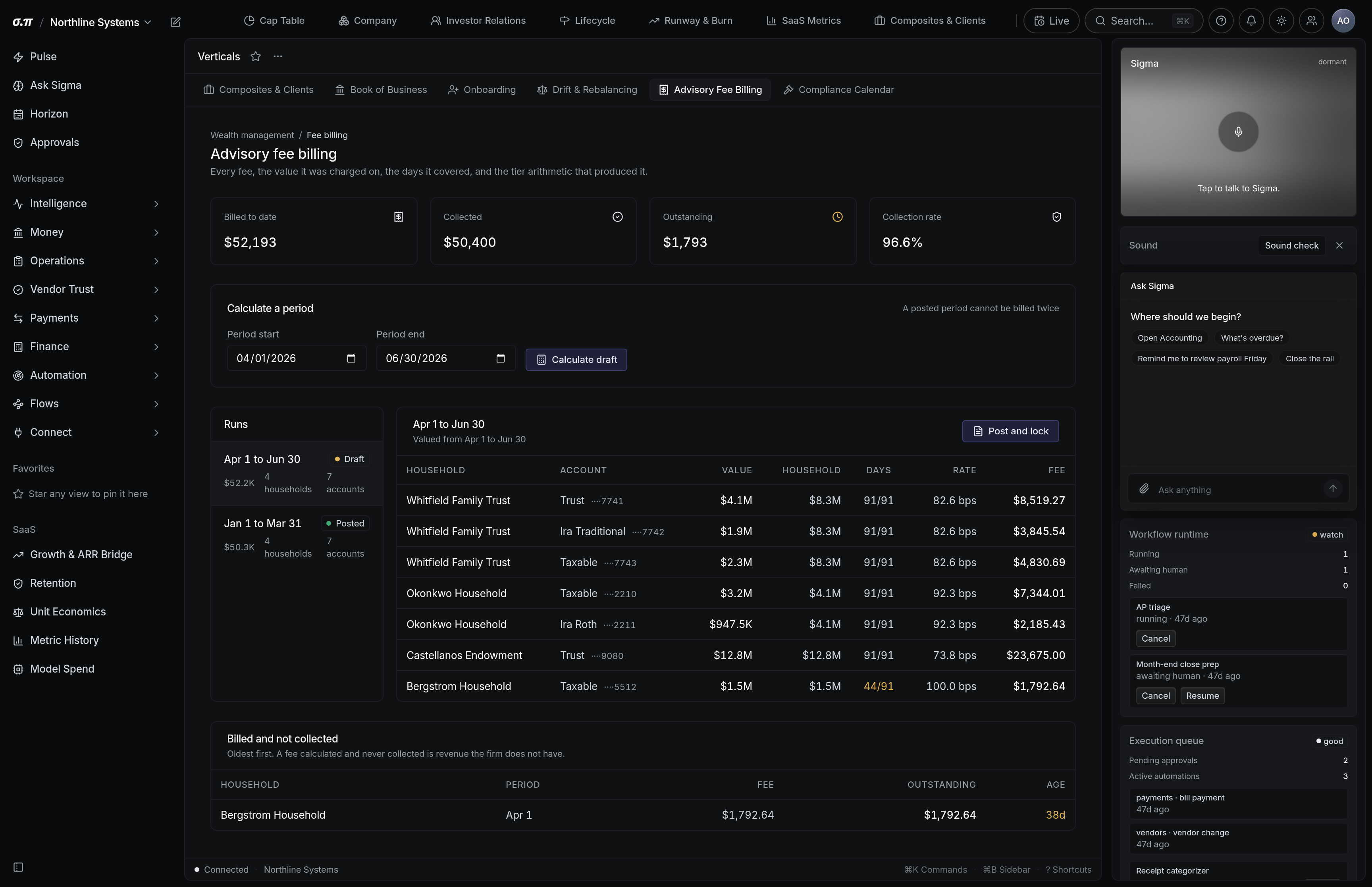Viewport: 1372px width, 887px height.
Task: Open Approvals in the sidebar
Action: pyautogui.click(x=87, y=142)
